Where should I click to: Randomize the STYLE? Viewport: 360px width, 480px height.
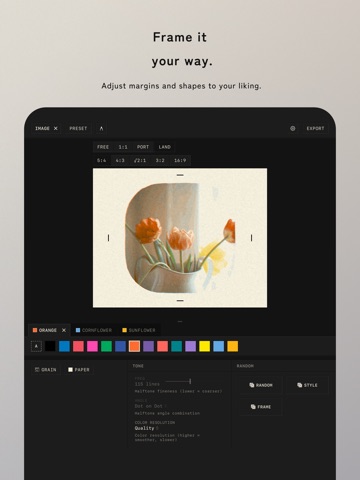click(307, 385)
